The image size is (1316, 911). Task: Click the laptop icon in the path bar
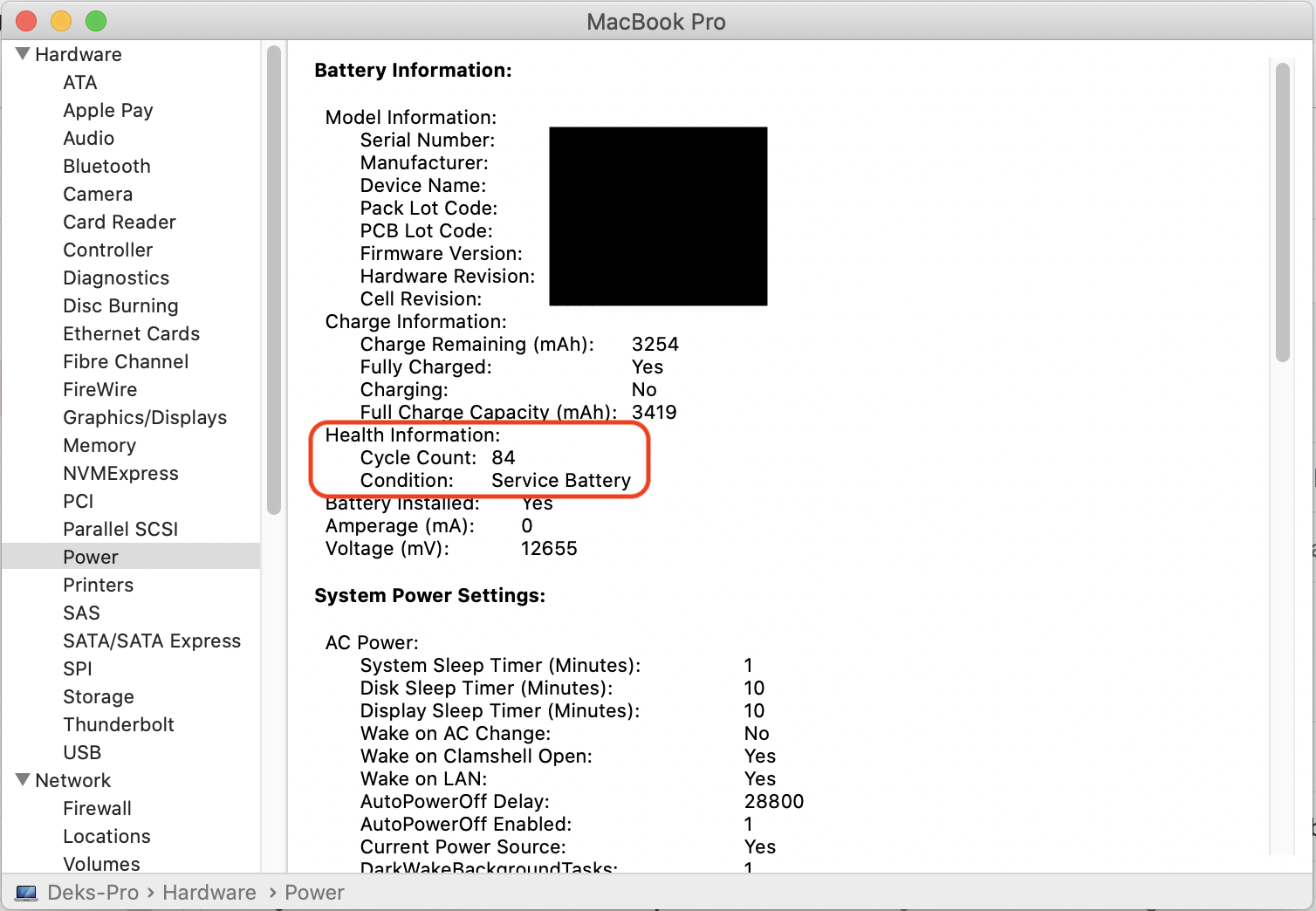click(x=27, y=893)
